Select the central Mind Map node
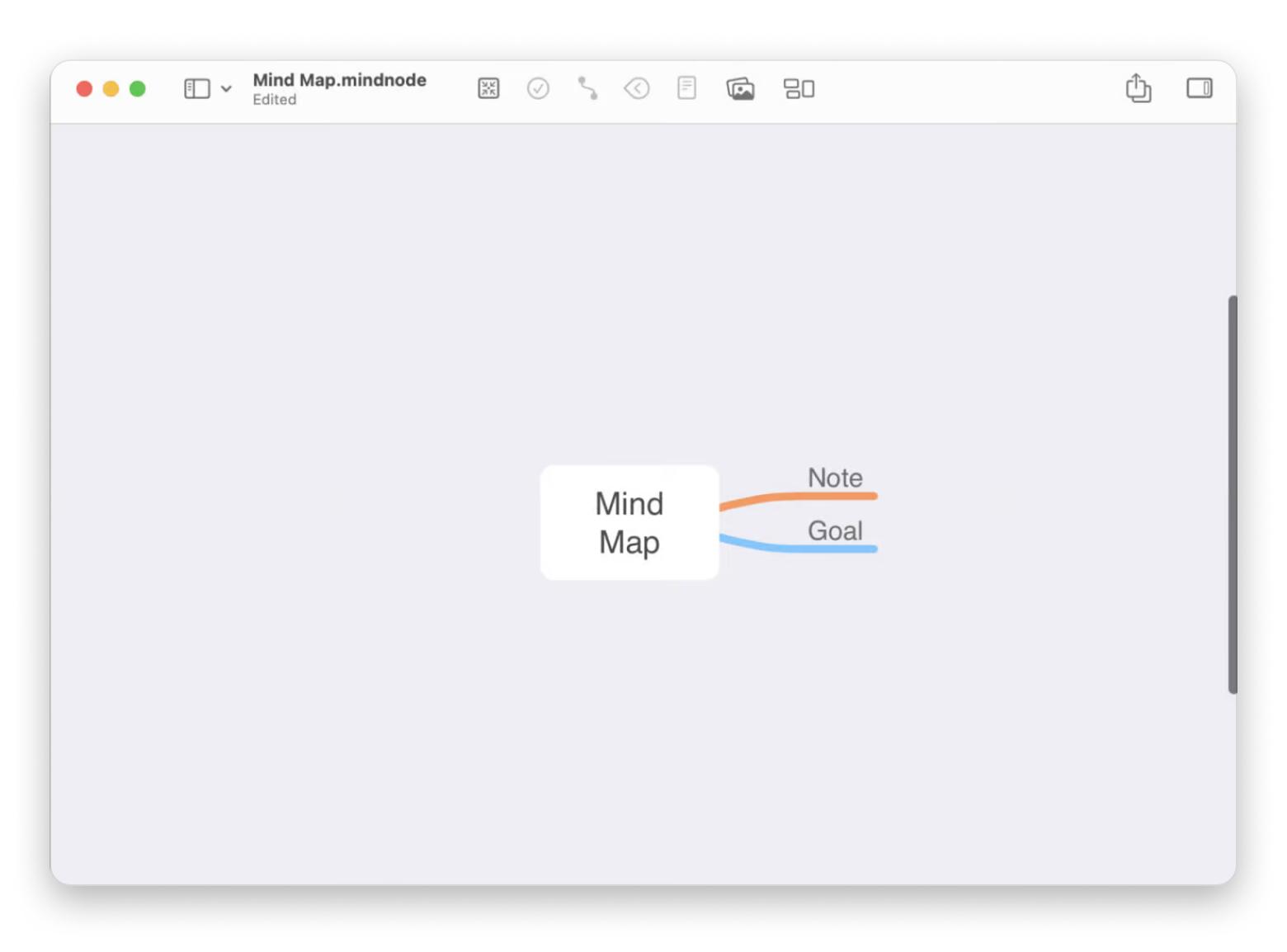Image resolution: width=1287 pixels, height=952 pixels. 629,522
